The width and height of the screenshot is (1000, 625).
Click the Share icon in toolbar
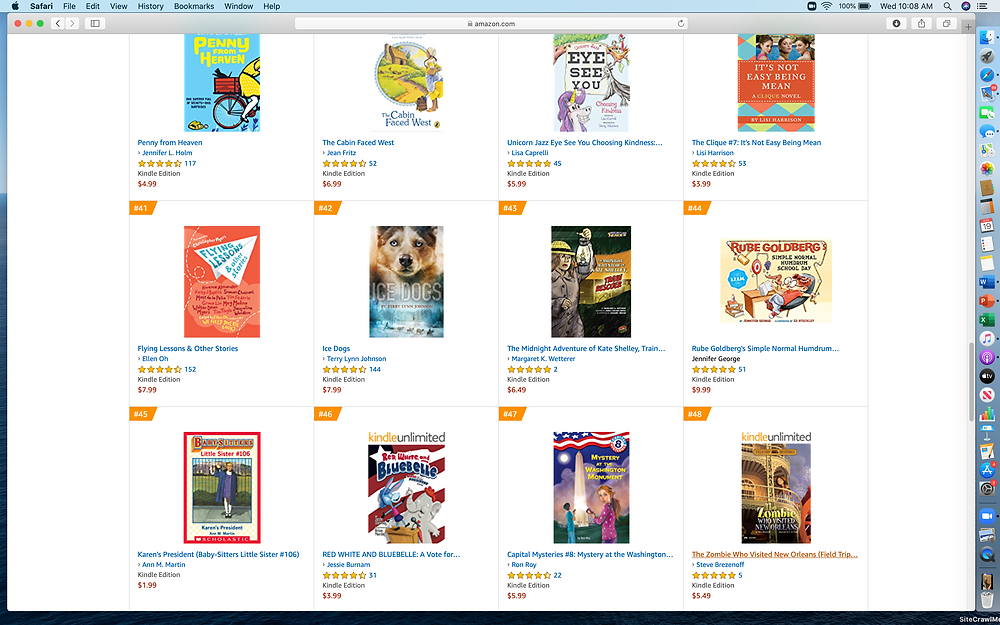point(921,24)
